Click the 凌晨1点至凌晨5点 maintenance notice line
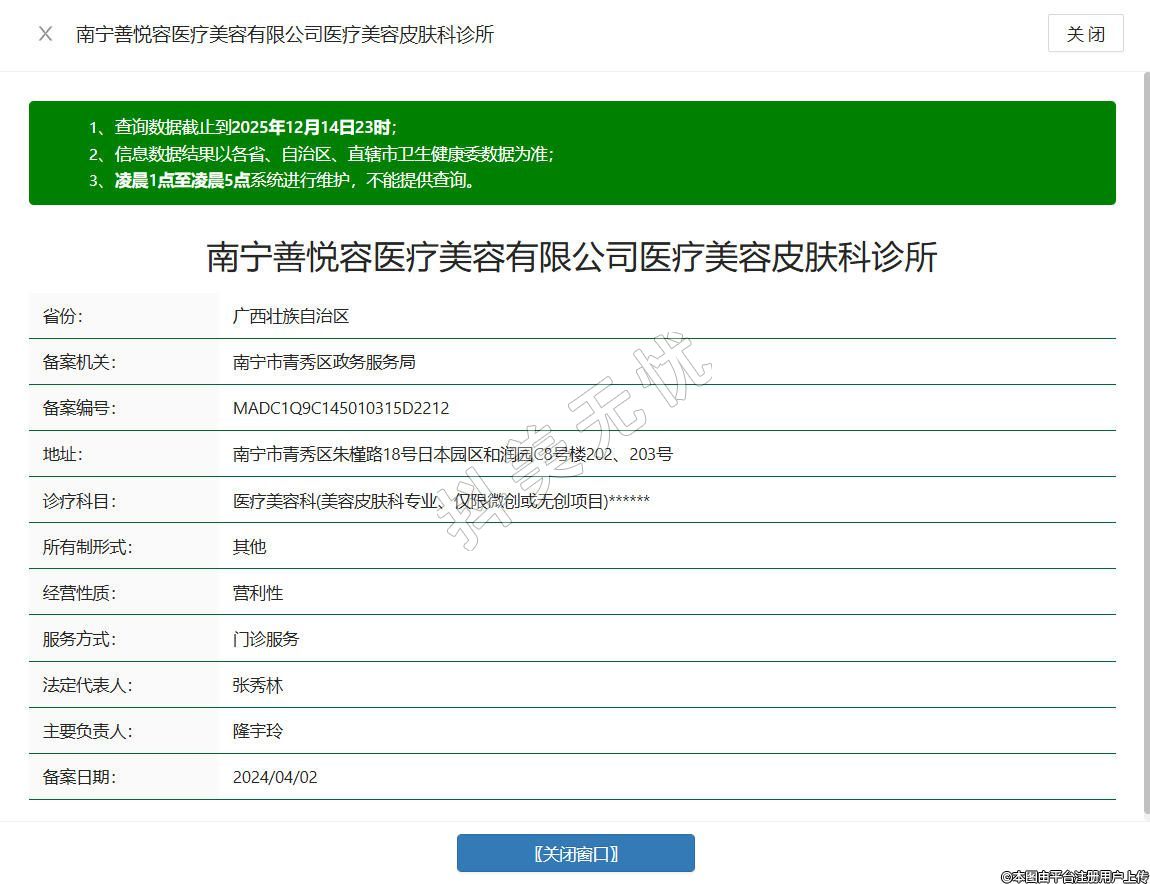The width and height of the screenshot is (1150, 884). click(x=295, y=181)
